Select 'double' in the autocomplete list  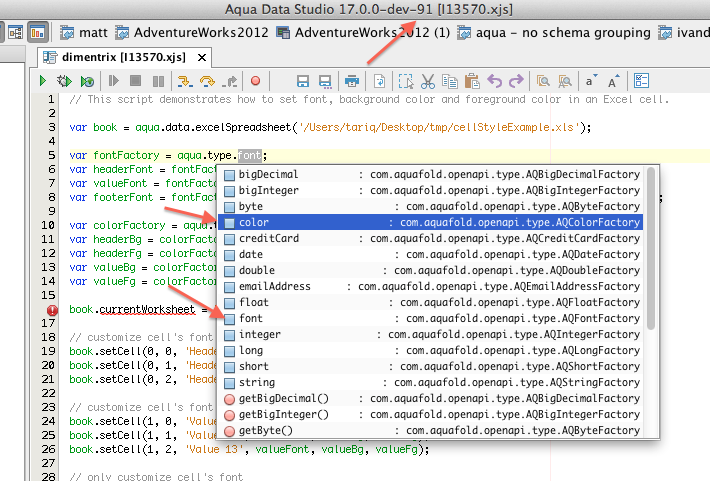[430, 270]
